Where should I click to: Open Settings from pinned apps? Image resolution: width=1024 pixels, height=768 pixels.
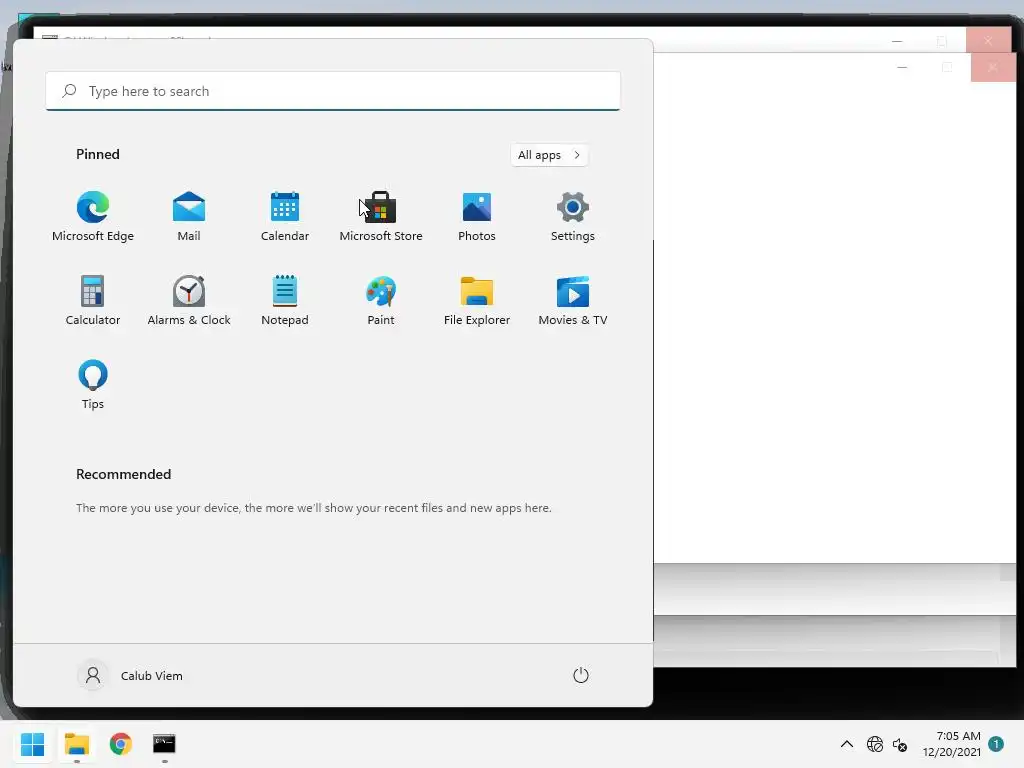tap(573, 217)
